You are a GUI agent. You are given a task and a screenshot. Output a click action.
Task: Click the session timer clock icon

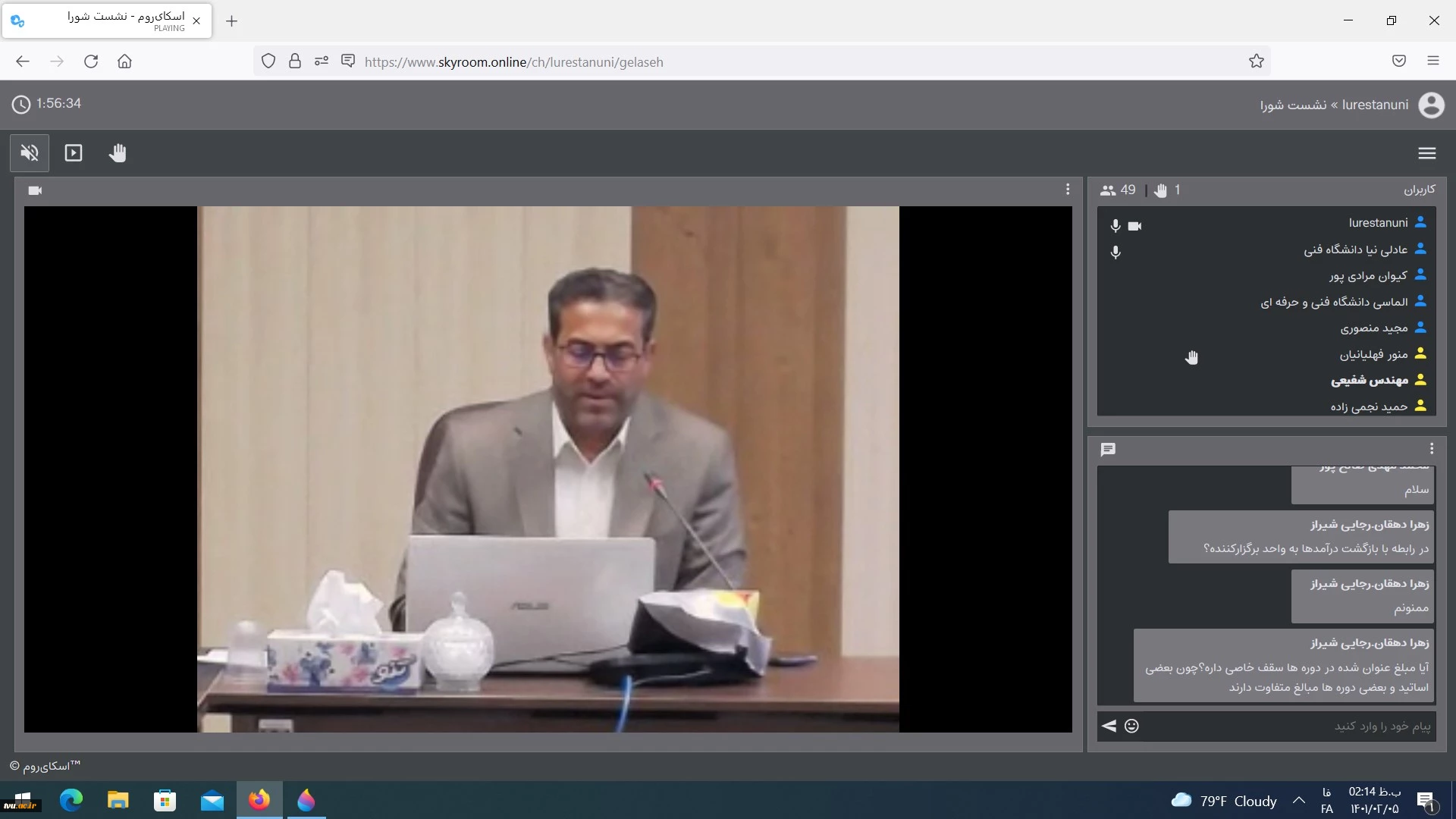click(21, 104)
